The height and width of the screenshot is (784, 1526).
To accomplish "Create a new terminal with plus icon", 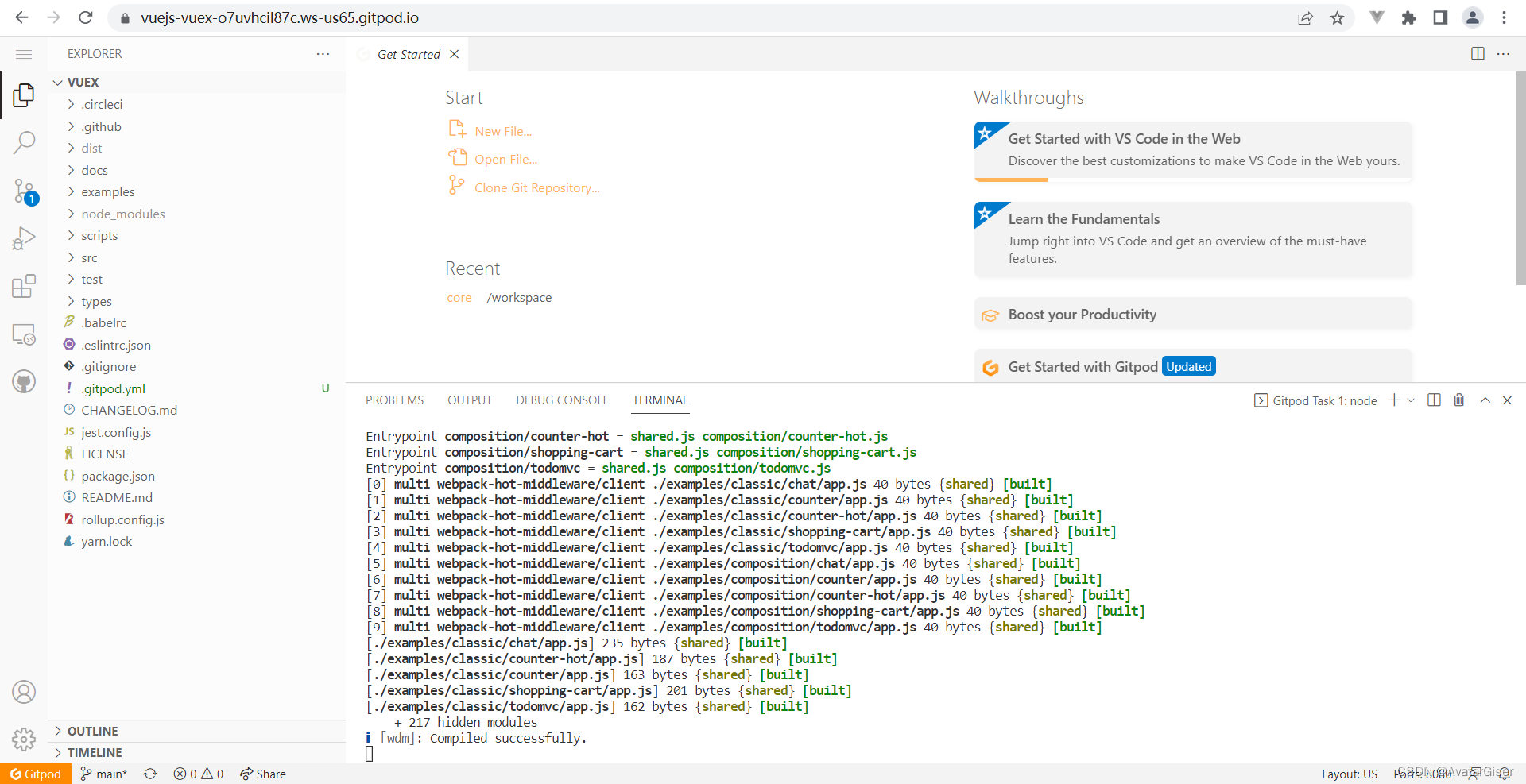I will point(1394,400).
